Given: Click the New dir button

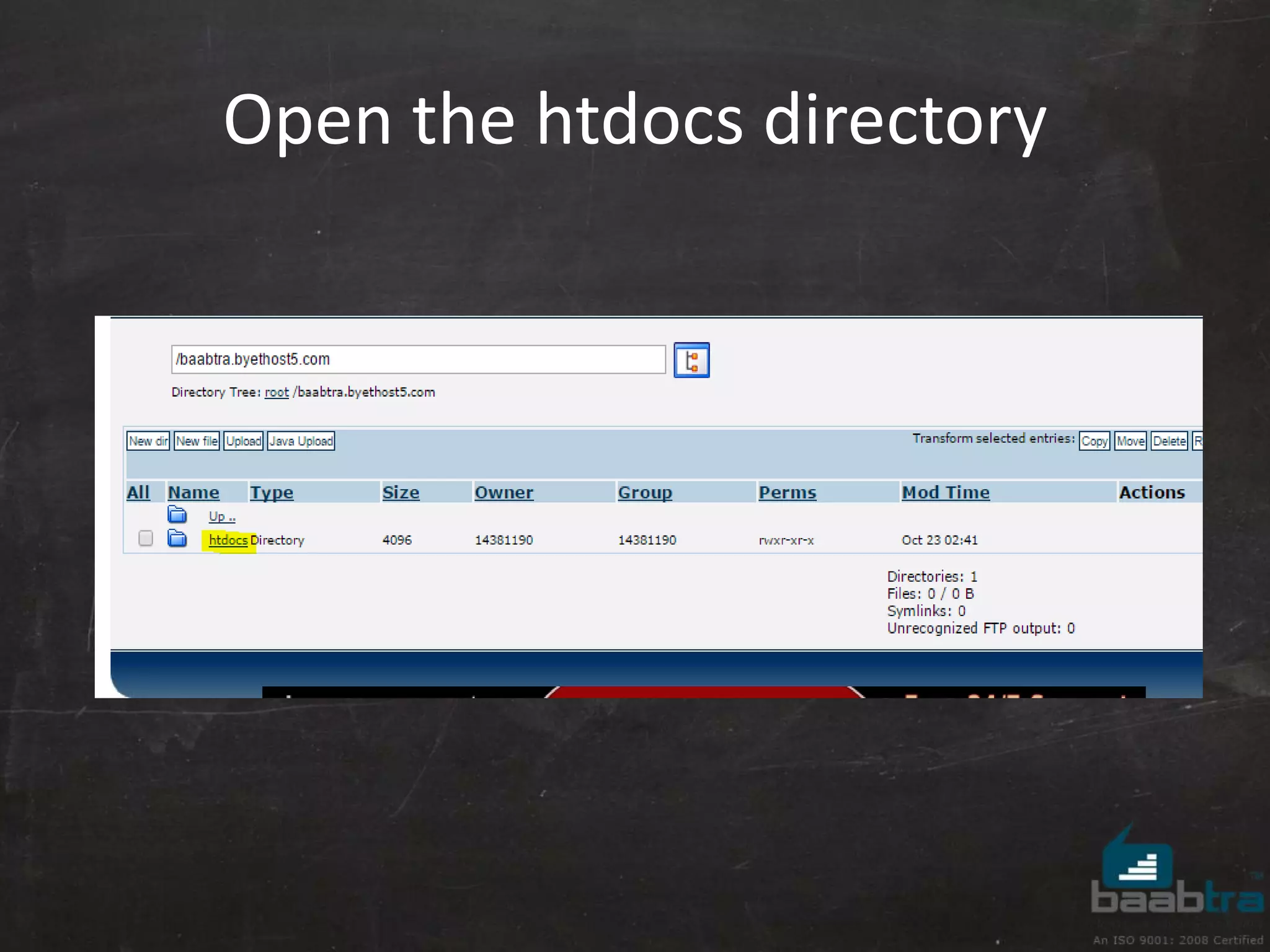Looking at the screenshot, I should (148, 441).
